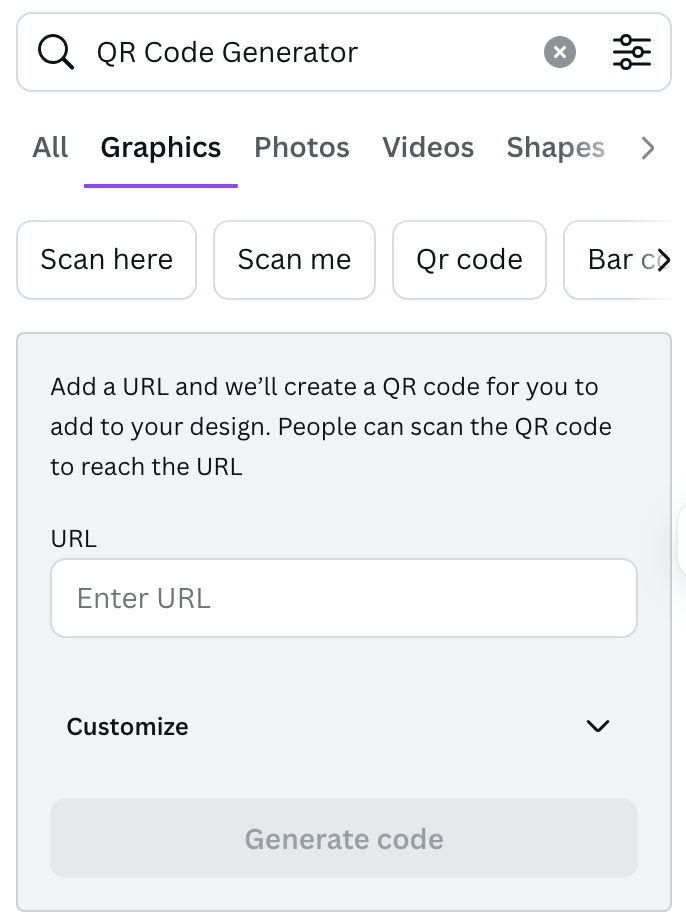Focus the Enter URL input box

344,598
